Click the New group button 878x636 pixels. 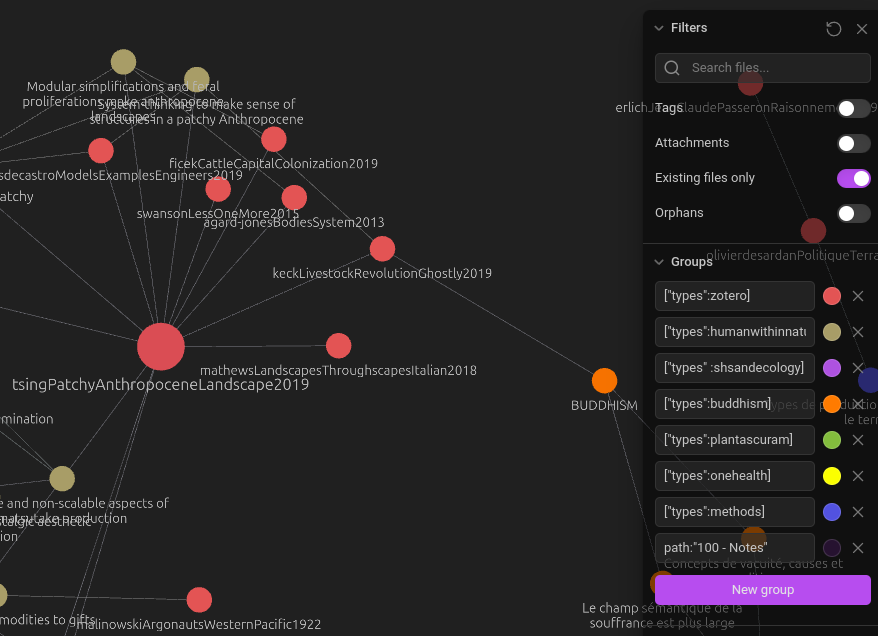(762, 590)
